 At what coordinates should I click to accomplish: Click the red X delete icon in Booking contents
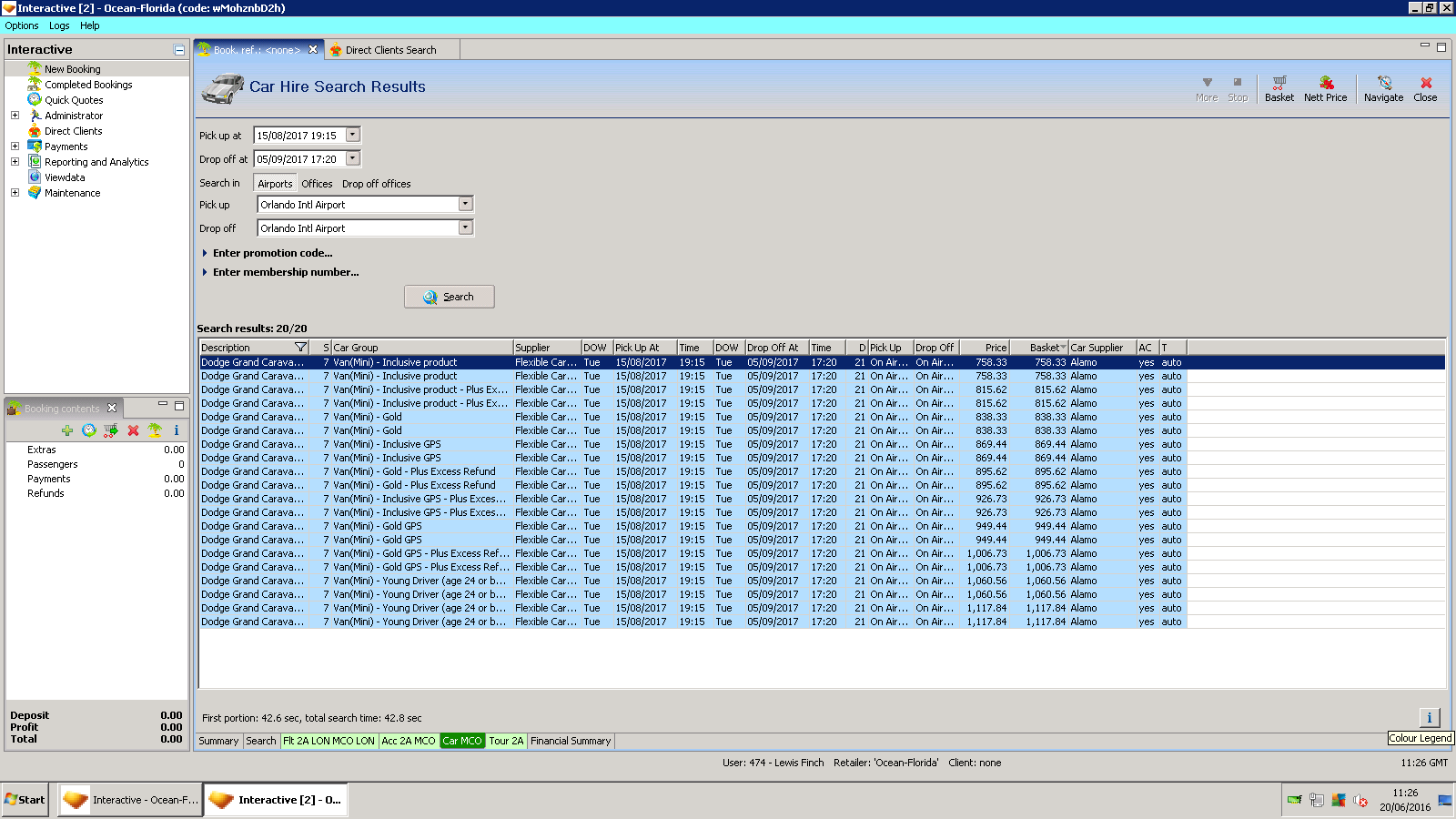pos(133,430)
